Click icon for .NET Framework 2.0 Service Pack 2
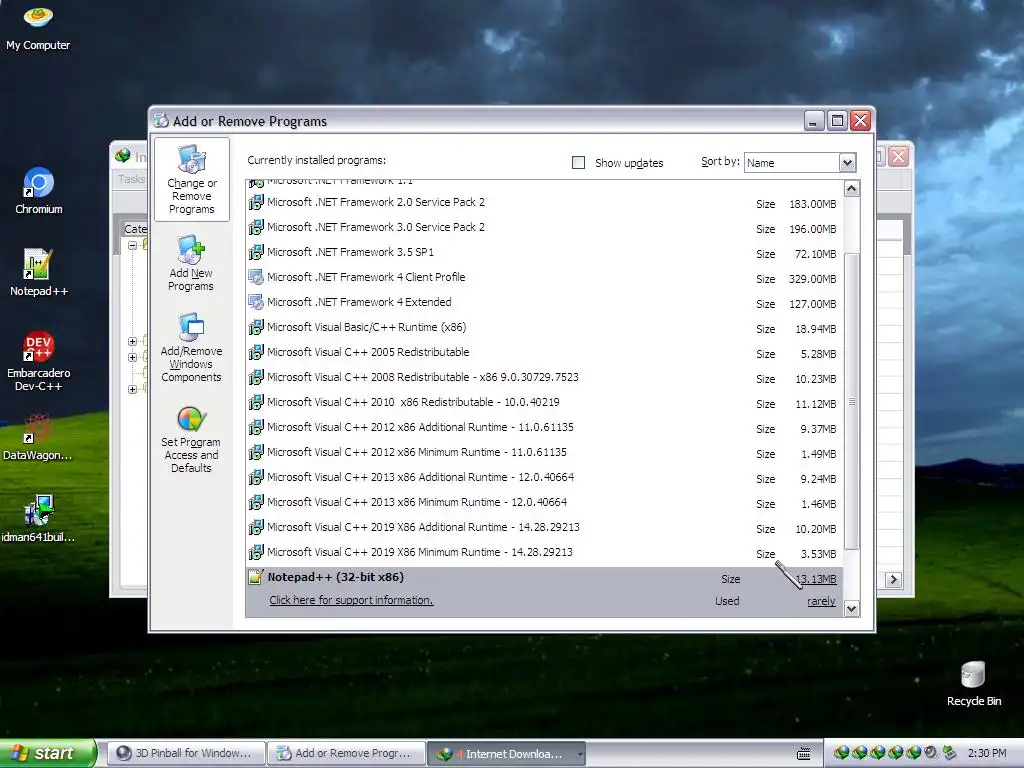This screenshot has width=1024, height=768. coord(256,202)
